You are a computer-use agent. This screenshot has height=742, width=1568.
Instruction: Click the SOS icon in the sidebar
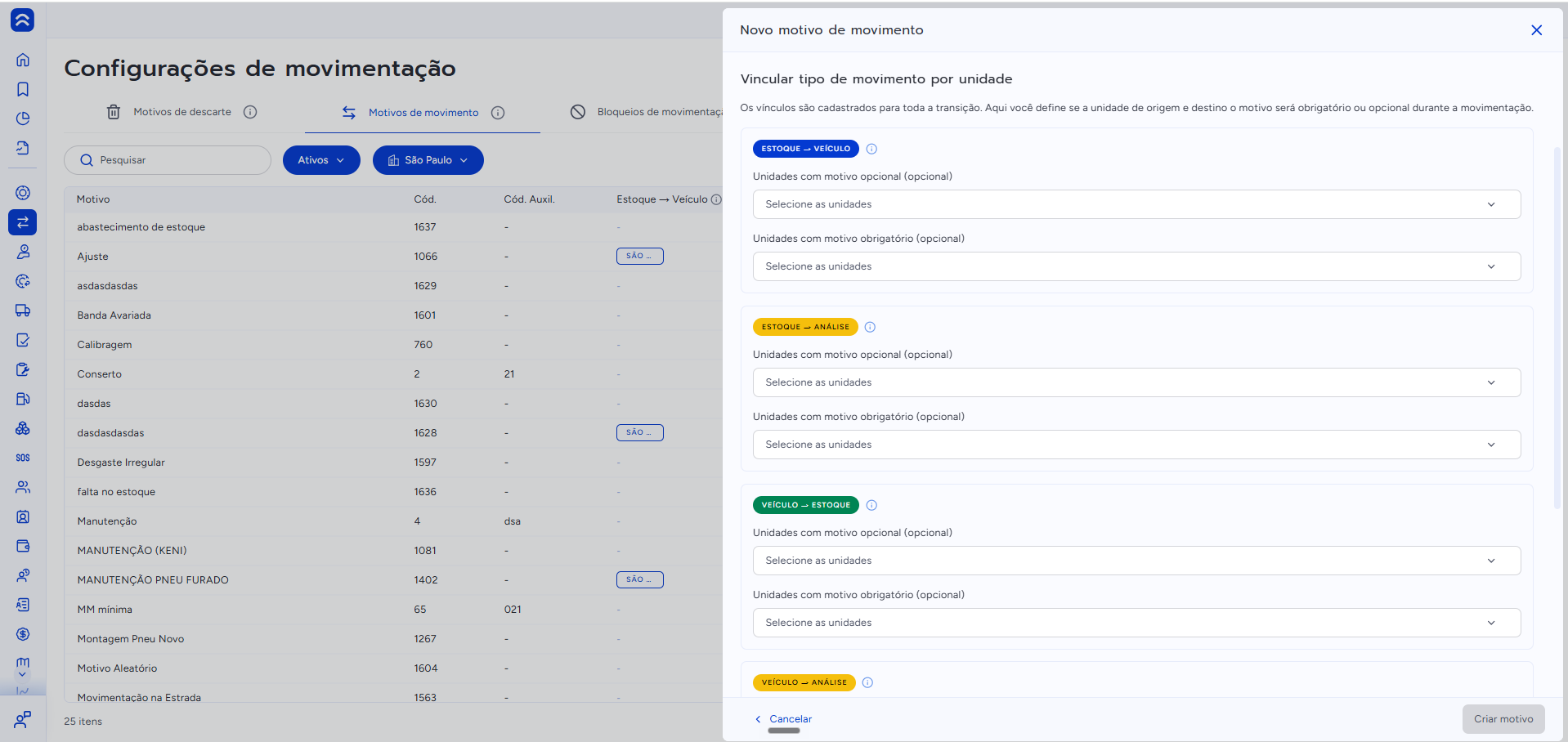pos(23,458)
